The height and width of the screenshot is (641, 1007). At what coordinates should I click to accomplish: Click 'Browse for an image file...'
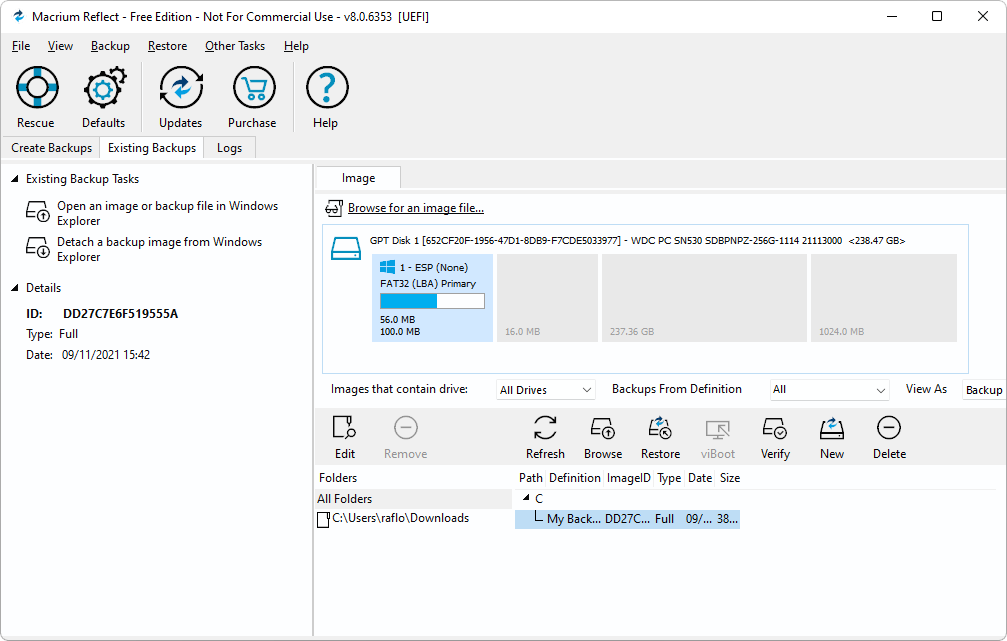pos(415,208)
